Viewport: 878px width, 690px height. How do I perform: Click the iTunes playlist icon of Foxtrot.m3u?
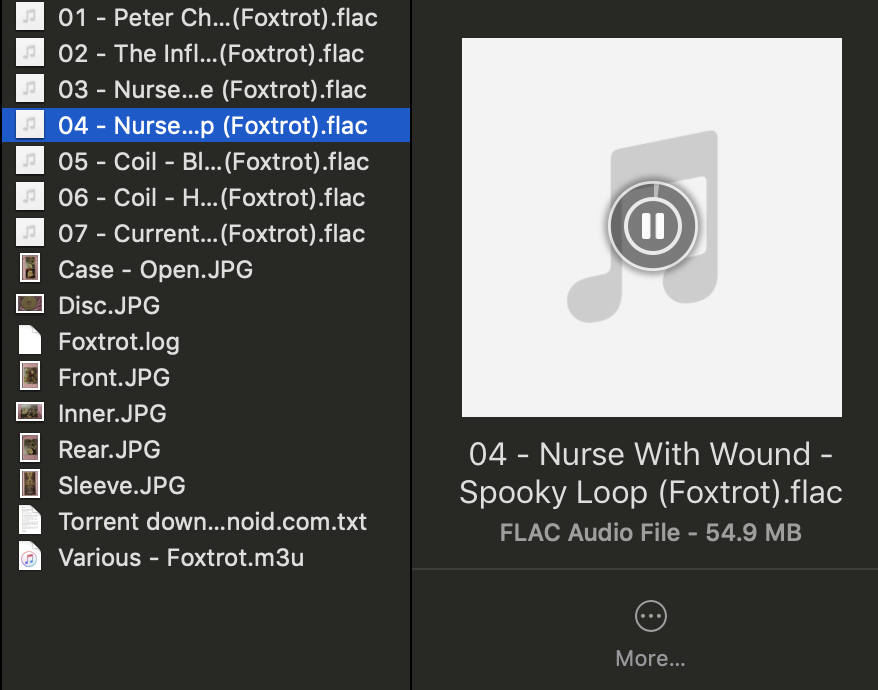click(x=30, y=556)
